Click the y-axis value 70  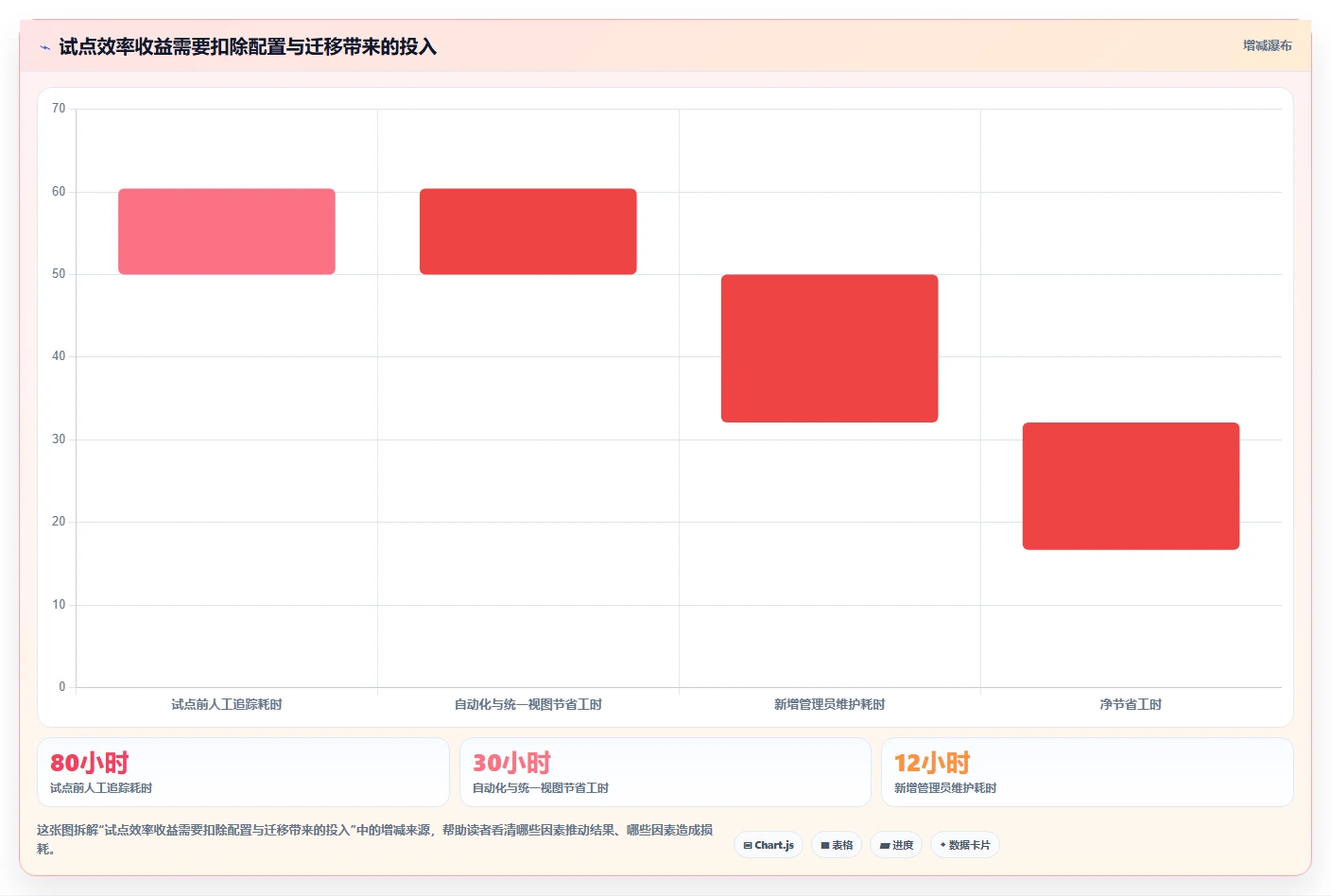pyautogui.click(x=59, y=109)
